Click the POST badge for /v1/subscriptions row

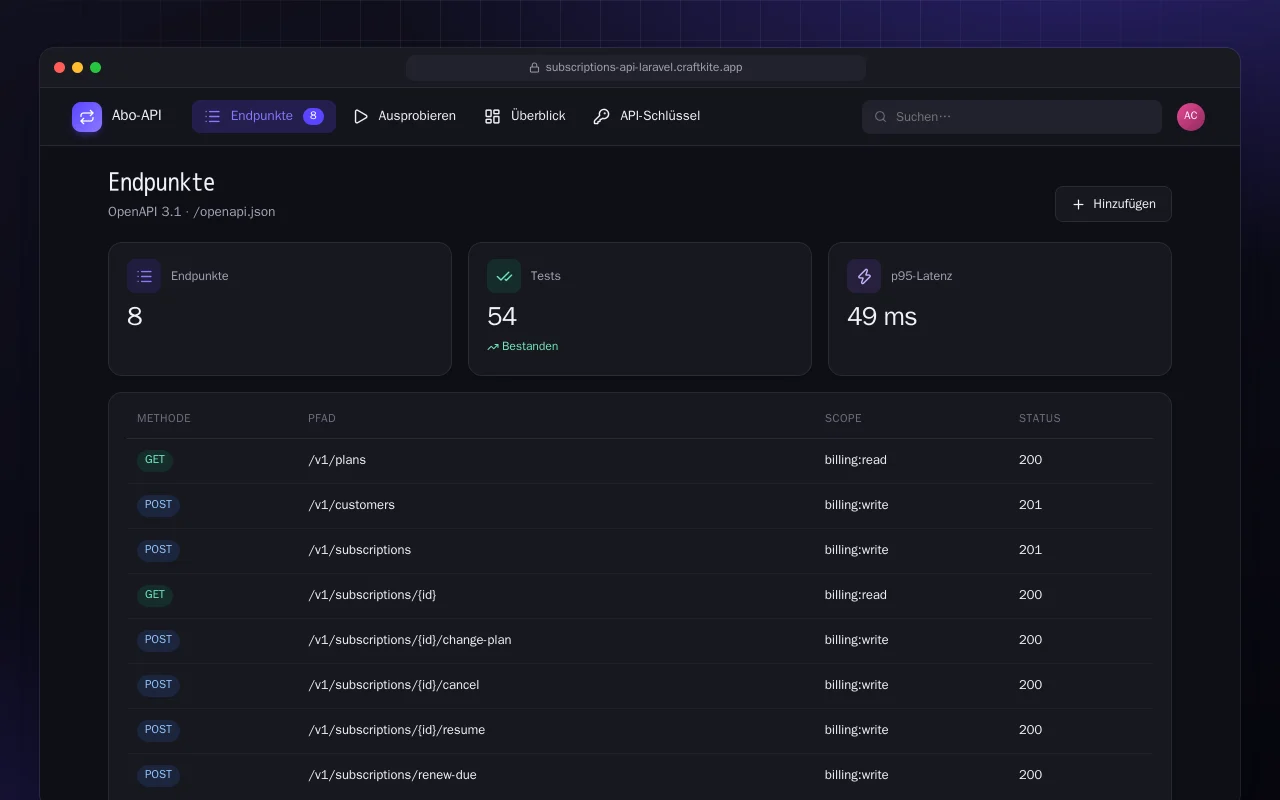click(158, 550)
